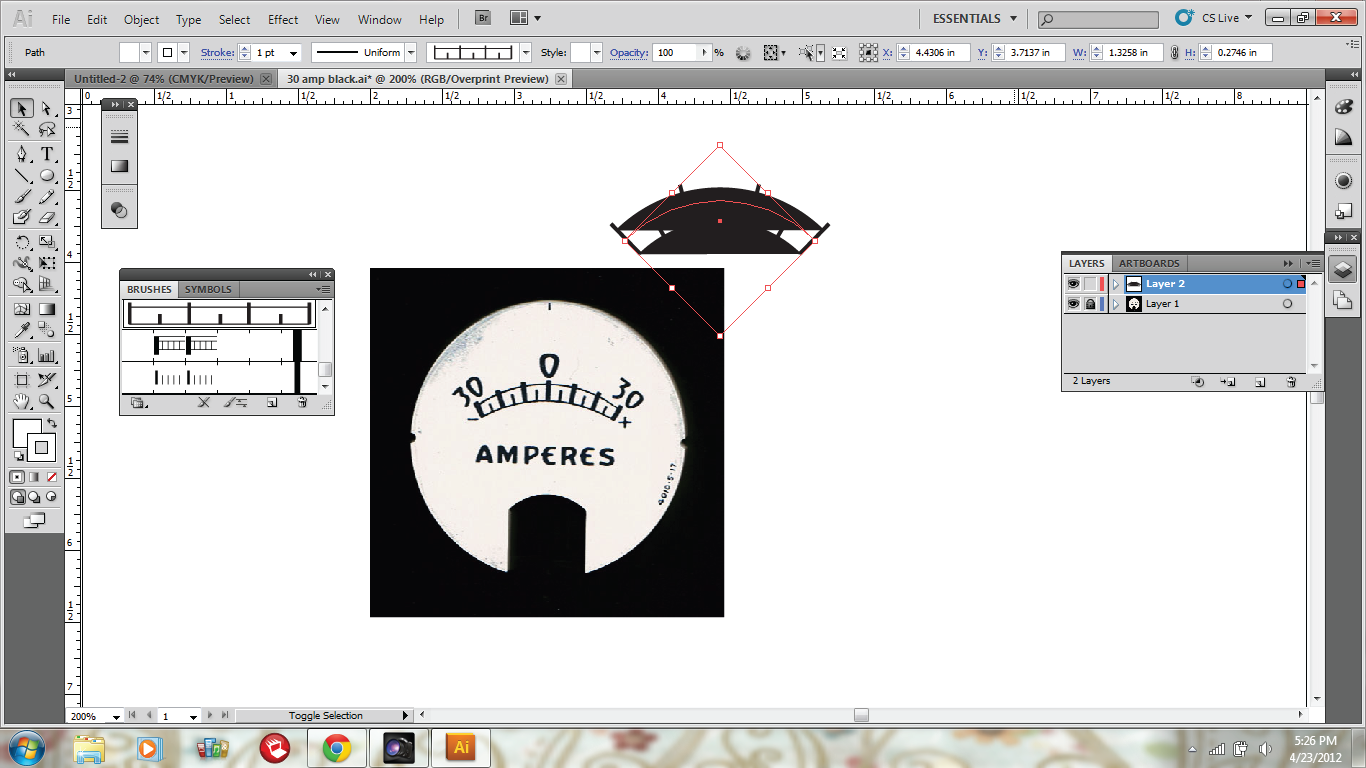Screen dimensions: 1366x768
Task: Expand Layer 1 disclosure triangle
Action: [x=1116, y=304]
